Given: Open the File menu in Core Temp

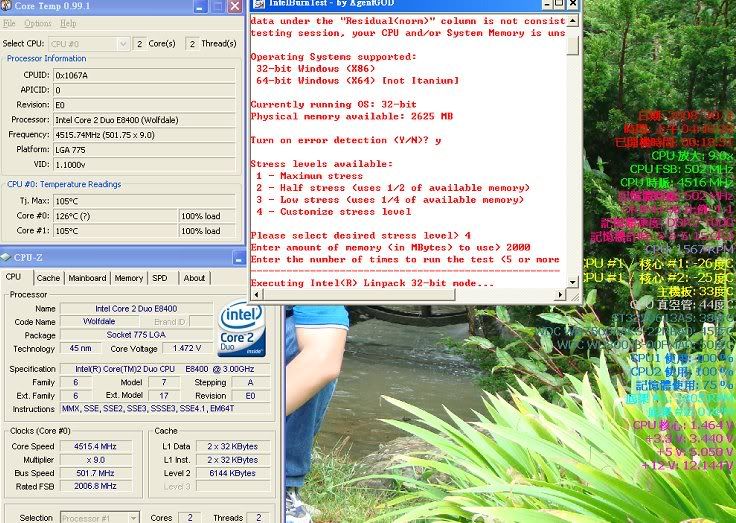Looking at the screenshot, I should 9,23.
